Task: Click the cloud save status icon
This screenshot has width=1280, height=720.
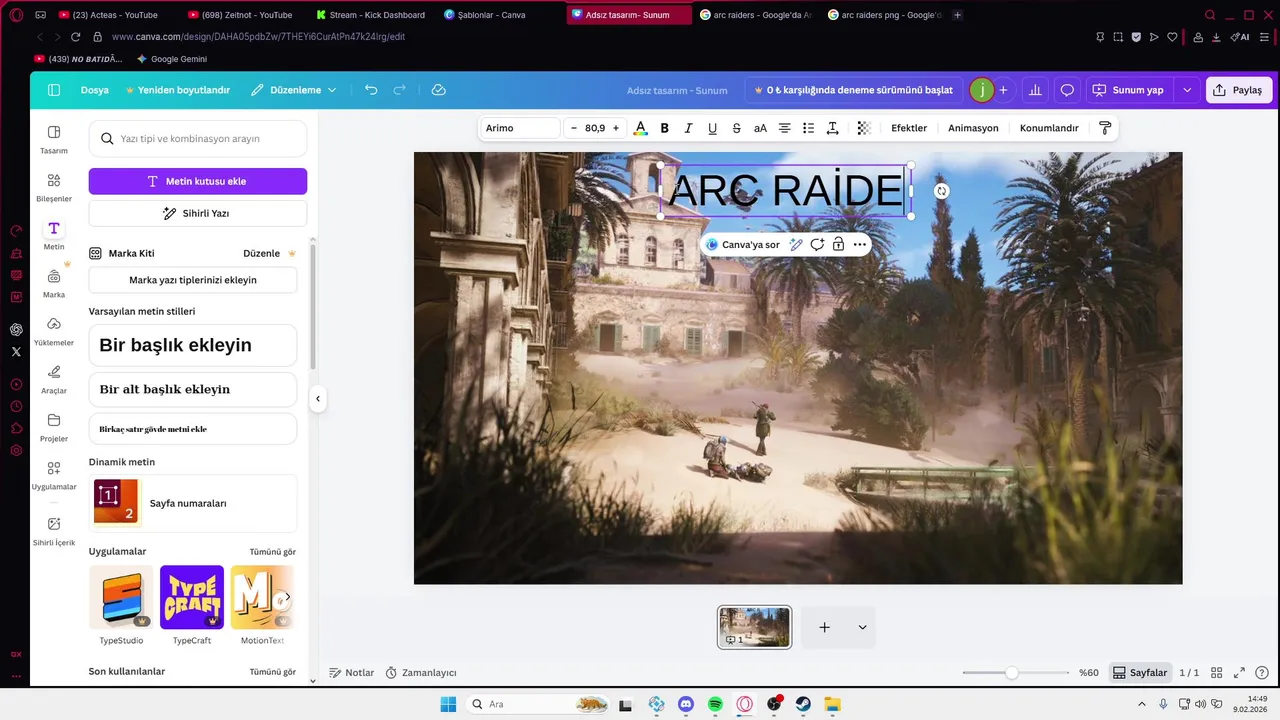Action: click(x=438, y=90)
